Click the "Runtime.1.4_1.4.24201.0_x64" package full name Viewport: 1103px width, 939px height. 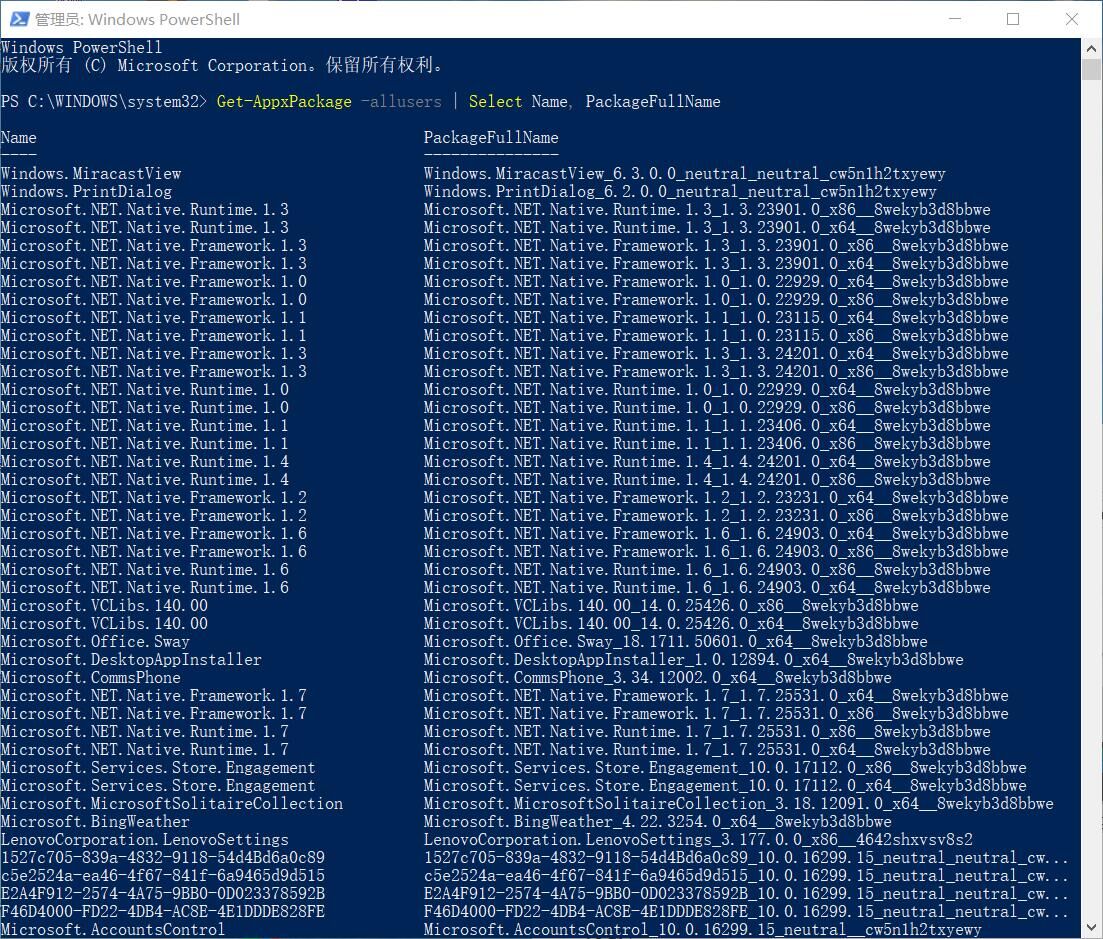click(707, 461)
